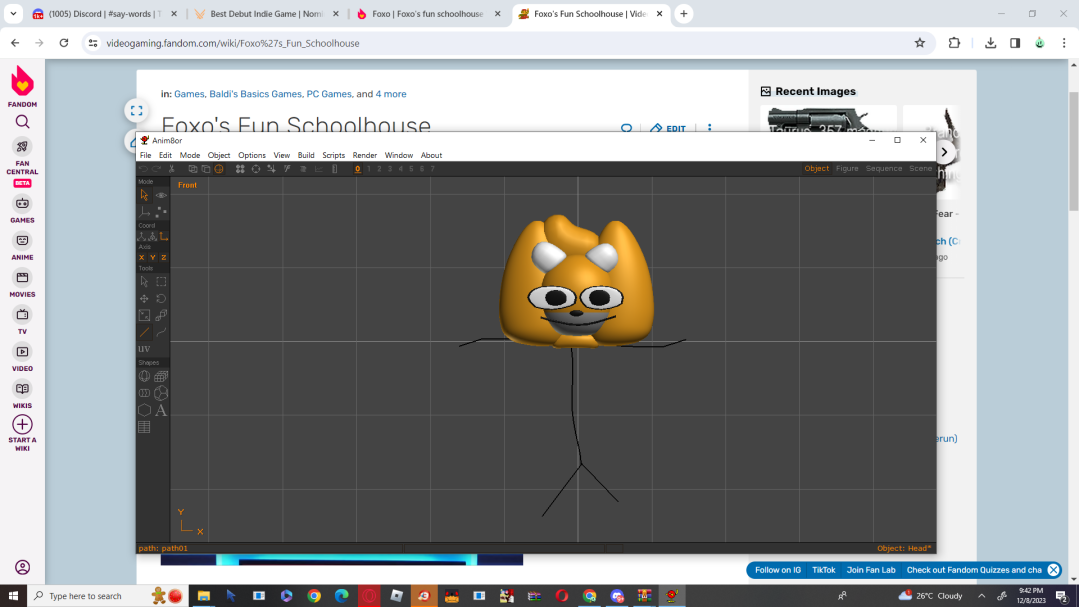Screen dimensions: 1079x607
Task: Toggle the Z axis lock
Action: 164,257
